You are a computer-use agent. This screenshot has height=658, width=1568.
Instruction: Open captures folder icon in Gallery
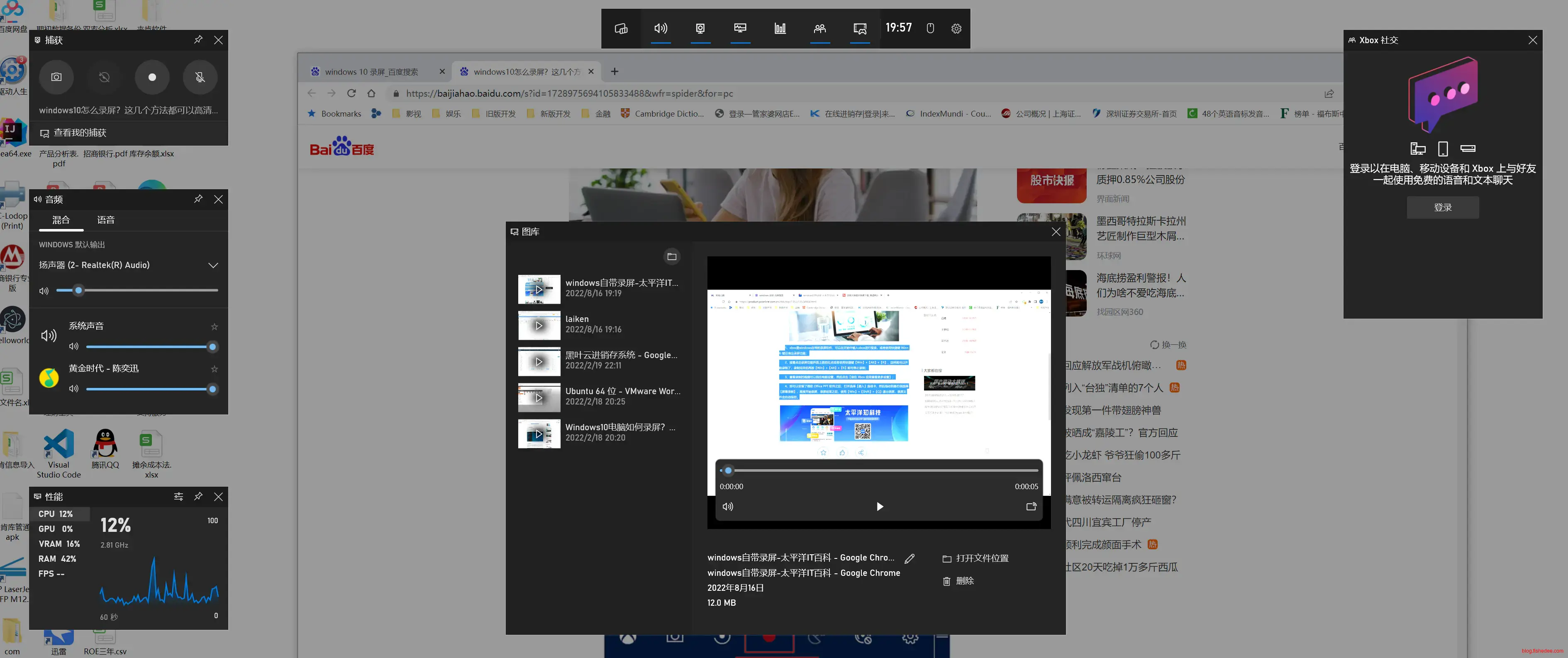pos(671,257)
